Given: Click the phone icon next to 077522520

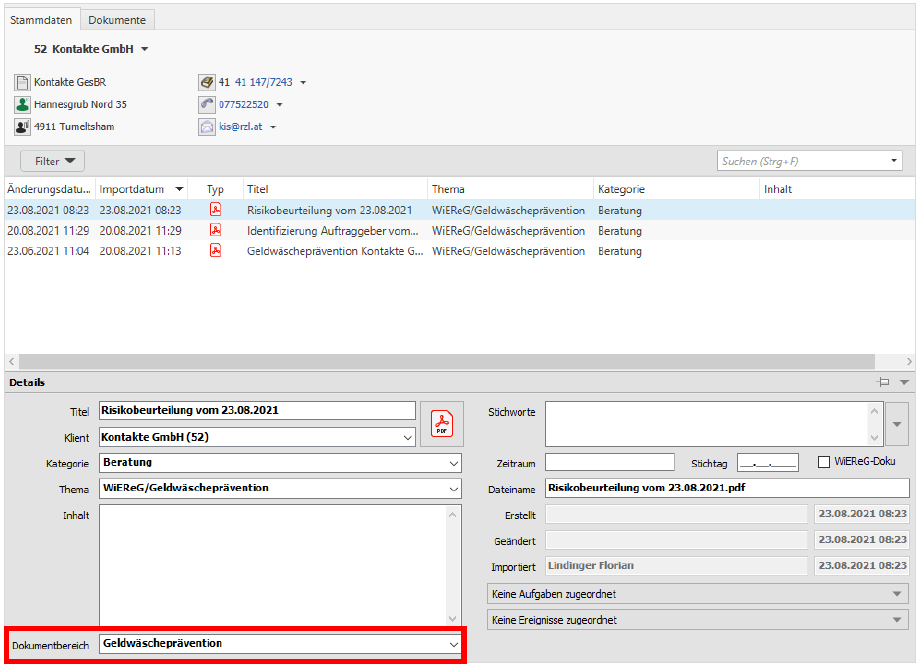Looking at the screenshot, I should 207,104.
